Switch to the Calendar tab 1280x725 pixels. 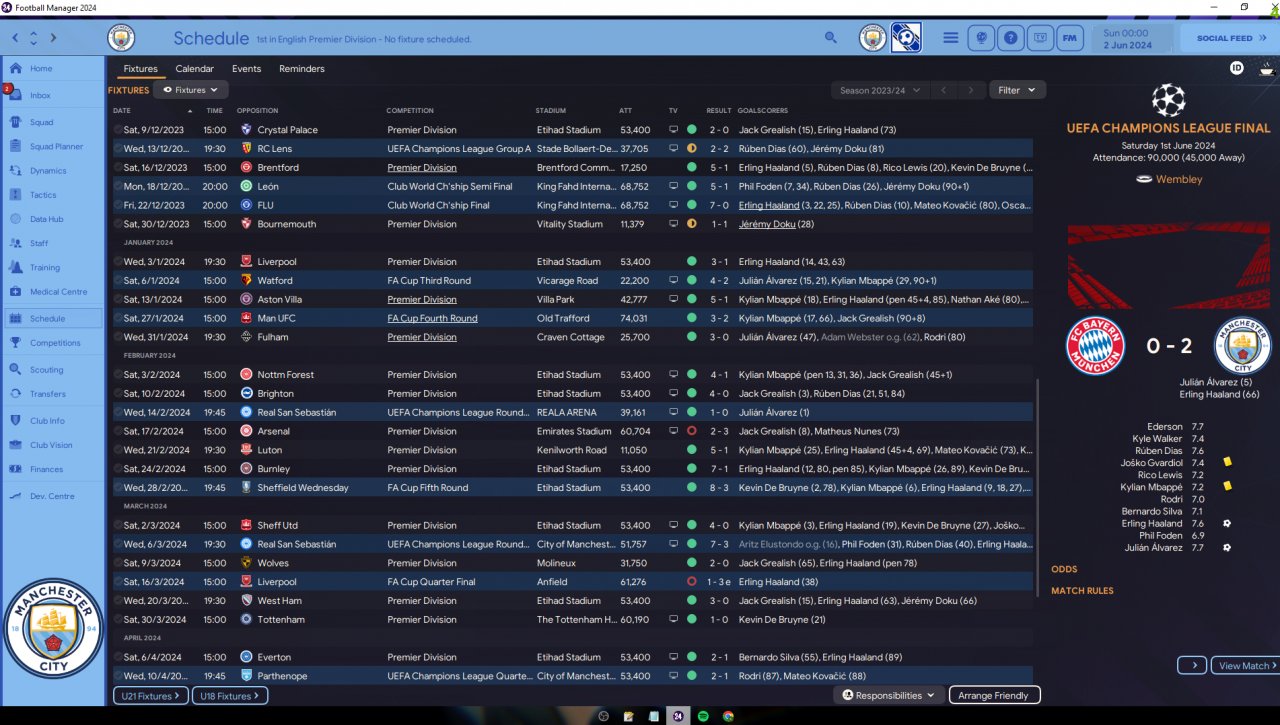click(195, 69)
